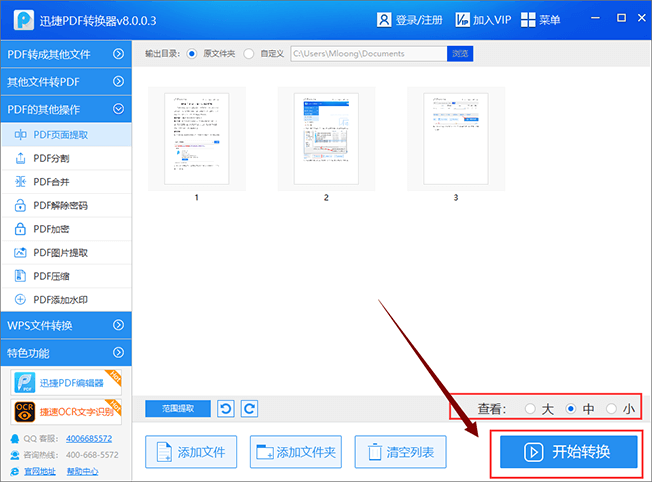Open 帮助中心 link

pos(82,471)
